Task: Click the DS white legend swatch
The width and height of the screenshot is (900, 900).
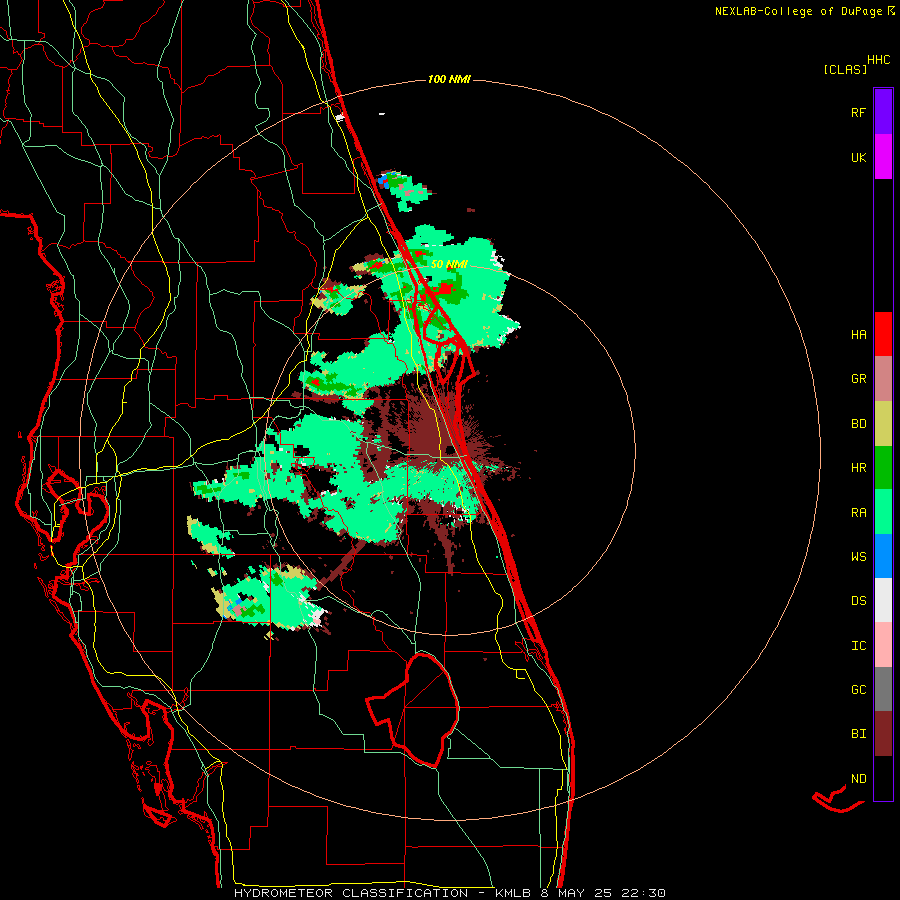Action: tap(883, 600)
